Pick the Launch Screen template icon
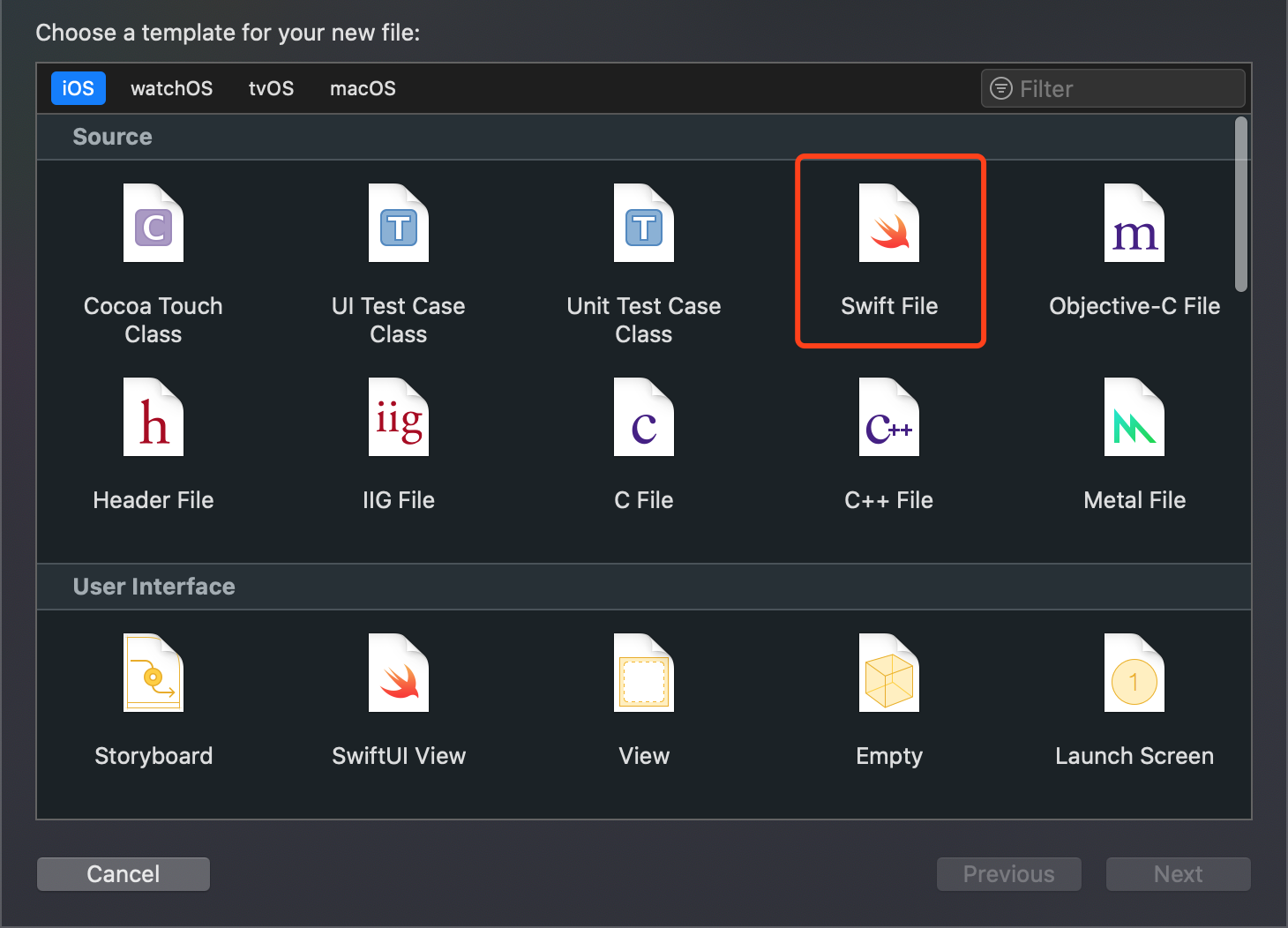Viewport: 1288px width, 928px height. coord(1134,673)
